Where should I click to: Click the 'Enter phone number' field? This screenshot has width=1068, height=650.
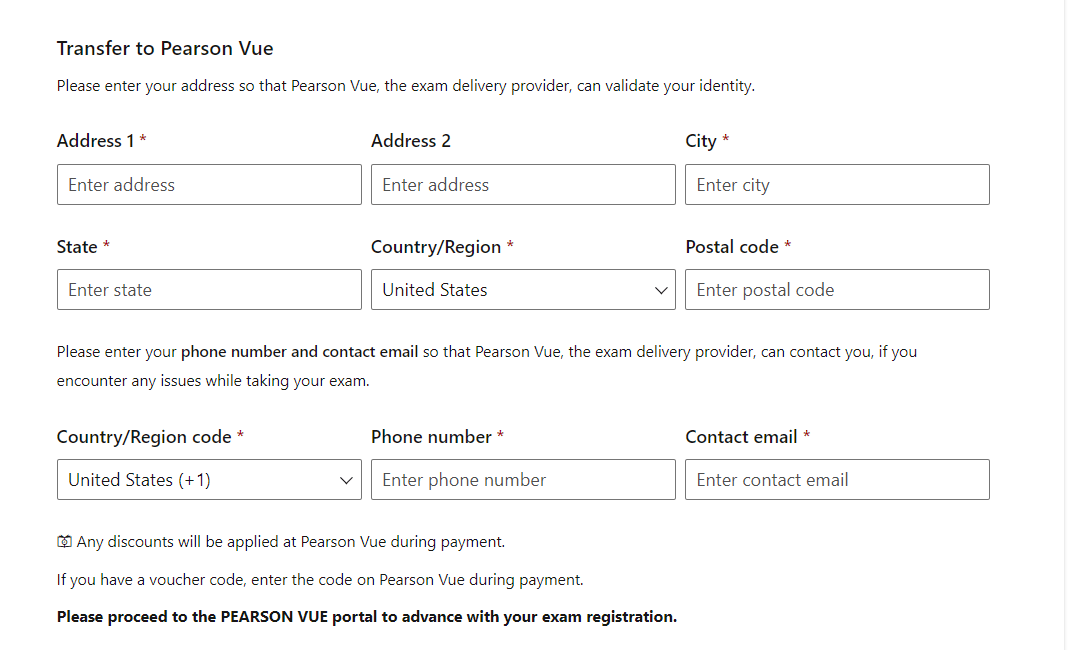523,480
